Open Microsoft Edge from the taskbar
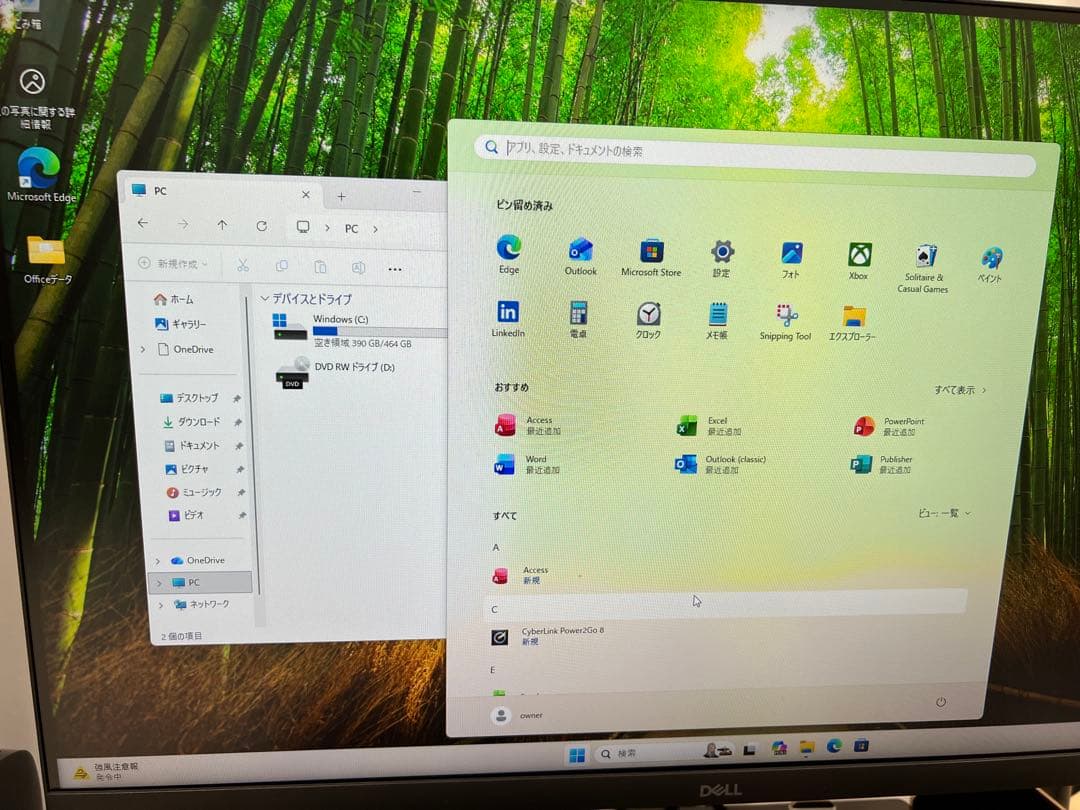The image size is (1080, 810). coord(834,746)
